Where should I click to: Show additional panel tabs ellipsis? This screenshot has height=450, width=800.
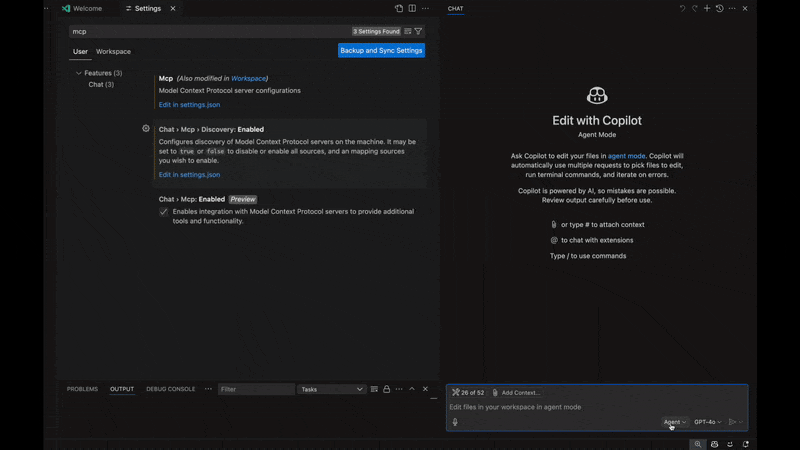(208, 389)
